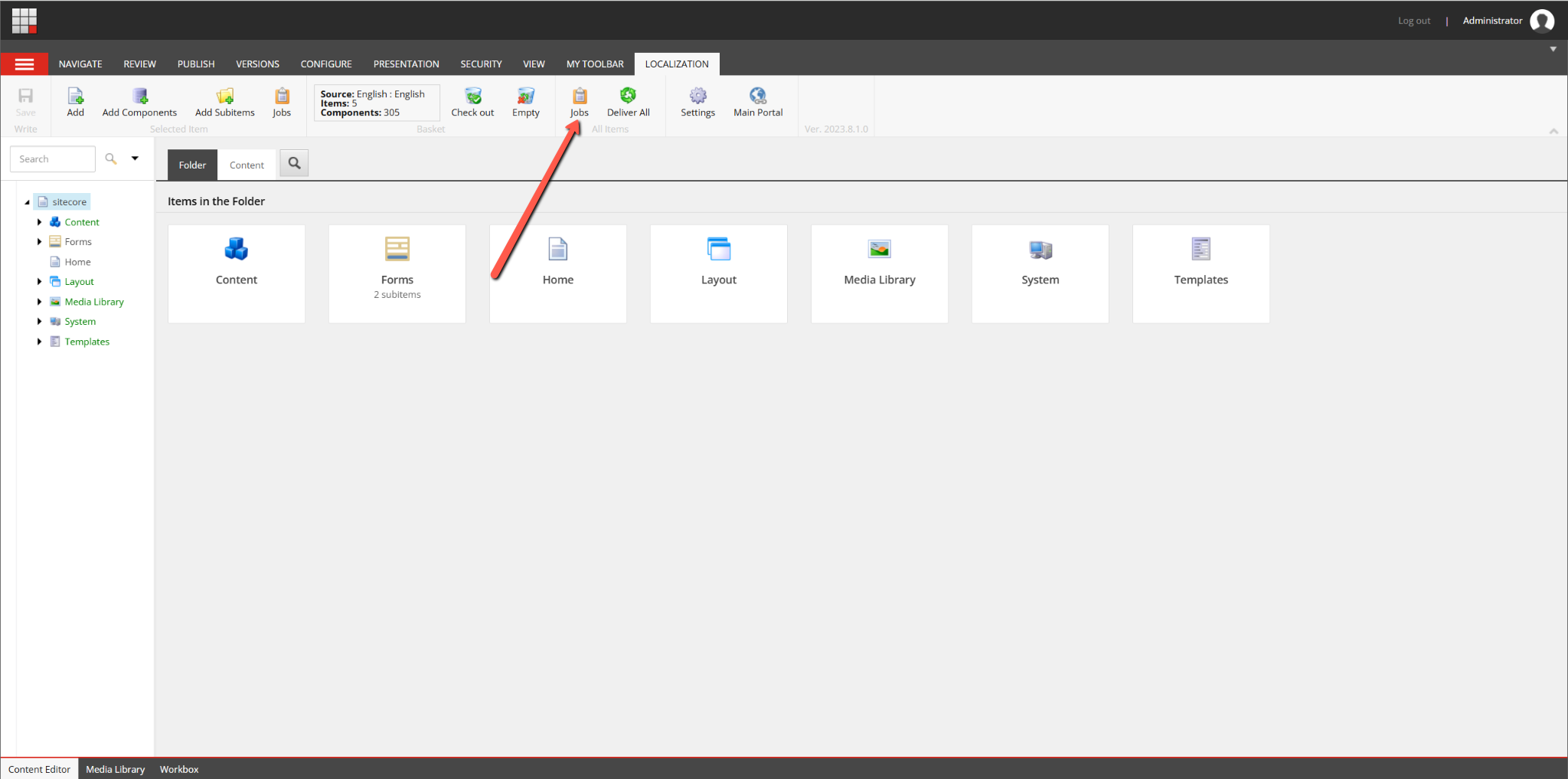Open Jobs for the selected item
The image size is (1568, 779).
pos(282,102)
